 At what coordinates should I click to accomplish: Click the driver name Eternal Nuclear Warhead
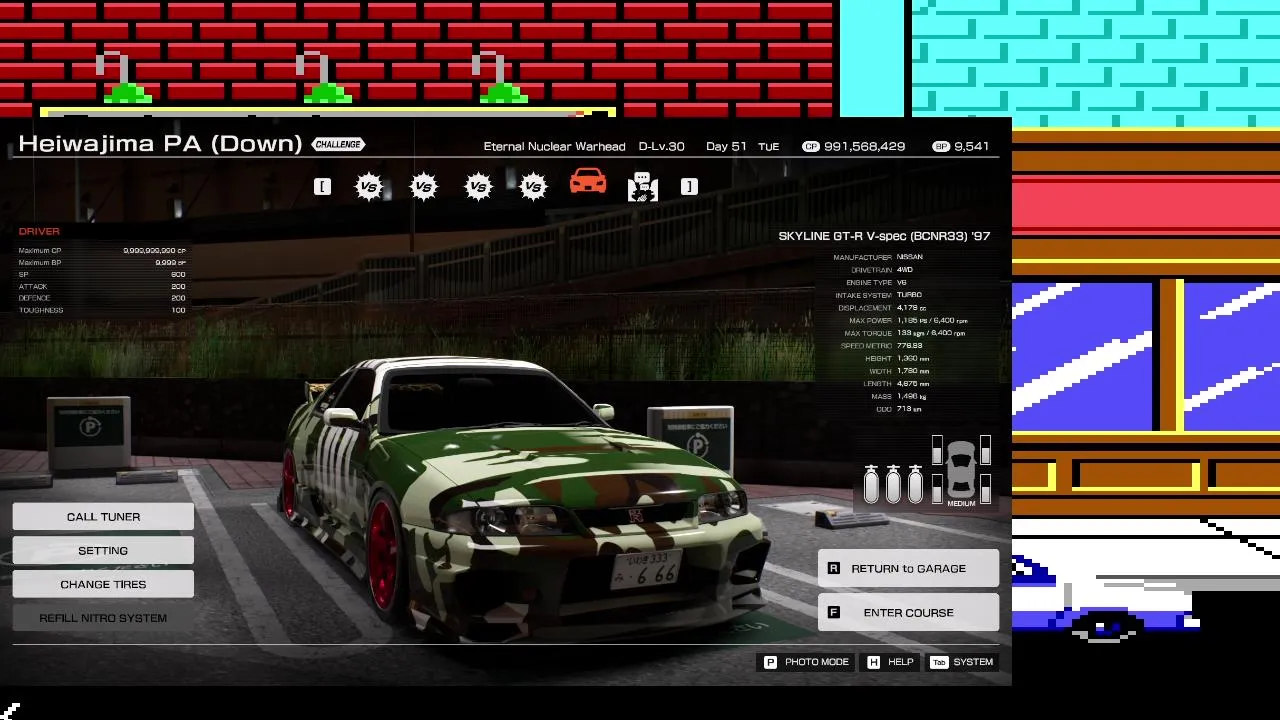(x=554, y=146)
